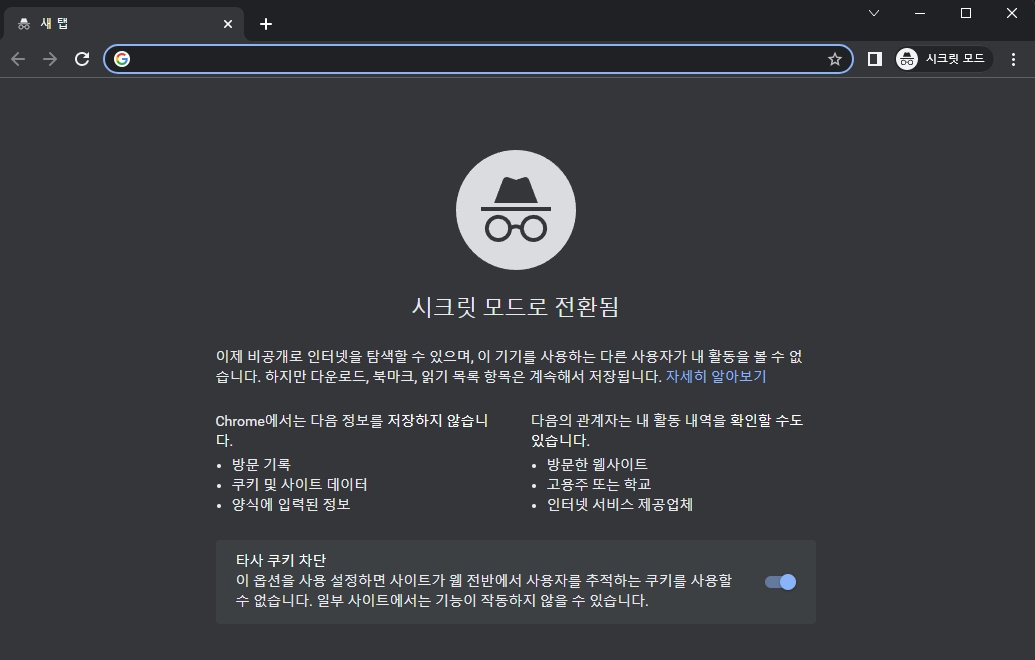1035x660 pixels.
Task: Close the 새 탭 tab
Action: pos(227,23)
